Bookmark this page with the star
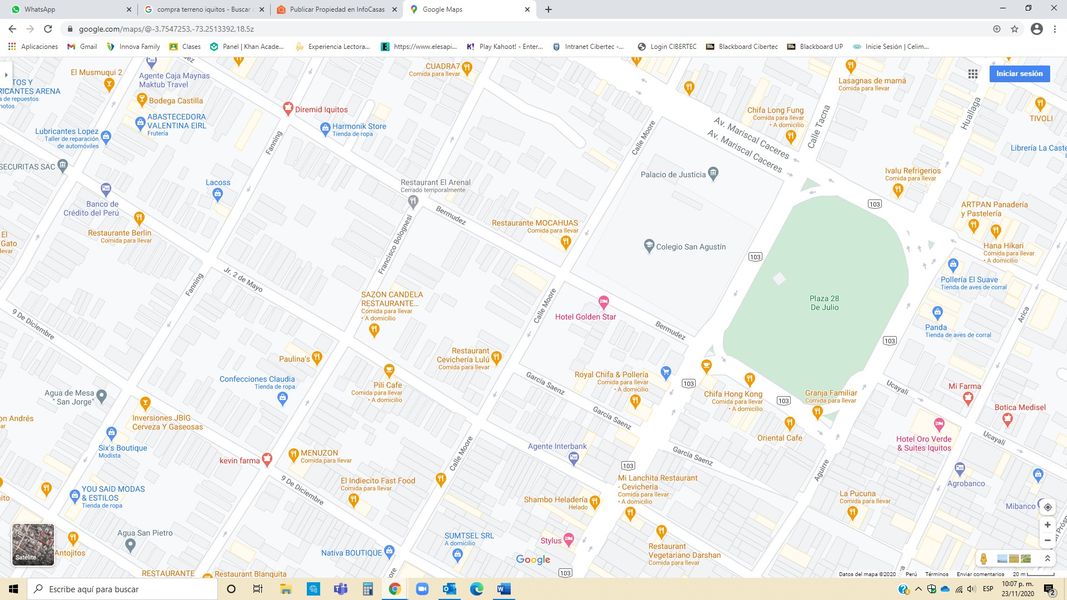The height and width of the screenshot is (600, 1067). tap(1015, 29)
